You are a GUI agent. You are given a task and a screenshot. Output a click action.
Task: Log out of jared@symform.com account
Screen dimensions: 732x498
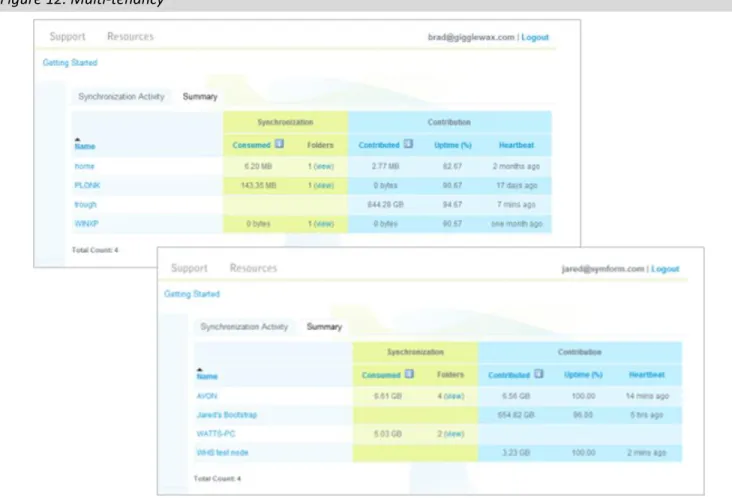[665, 269]
